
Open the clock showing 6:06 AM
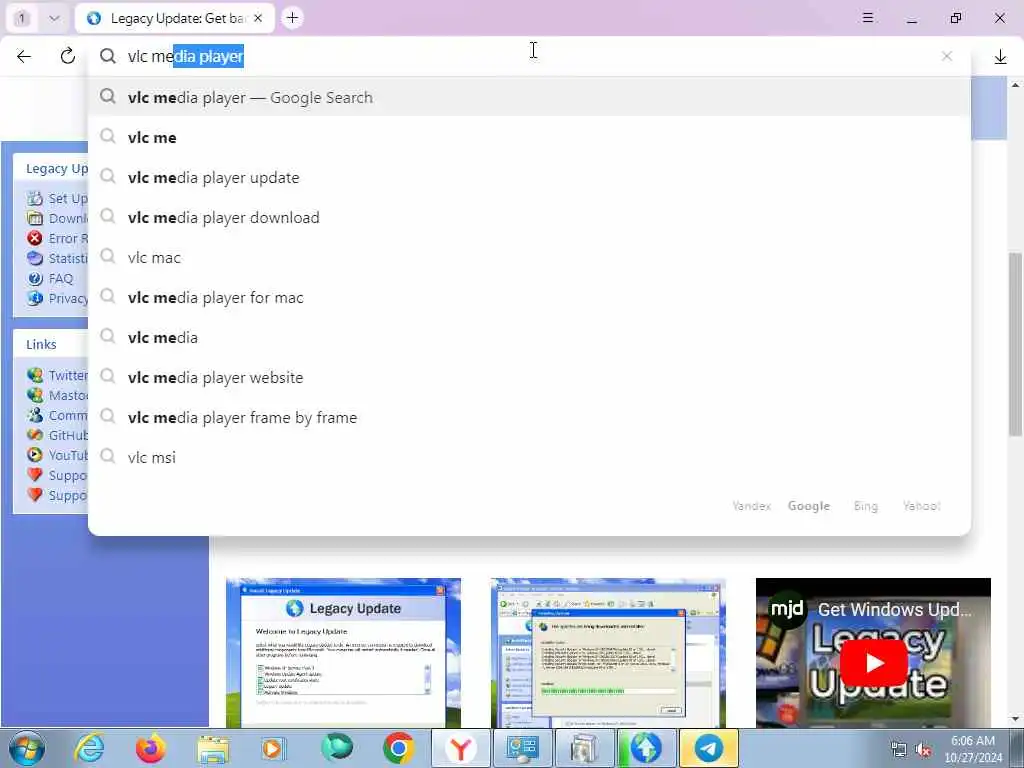click(973, 749)
